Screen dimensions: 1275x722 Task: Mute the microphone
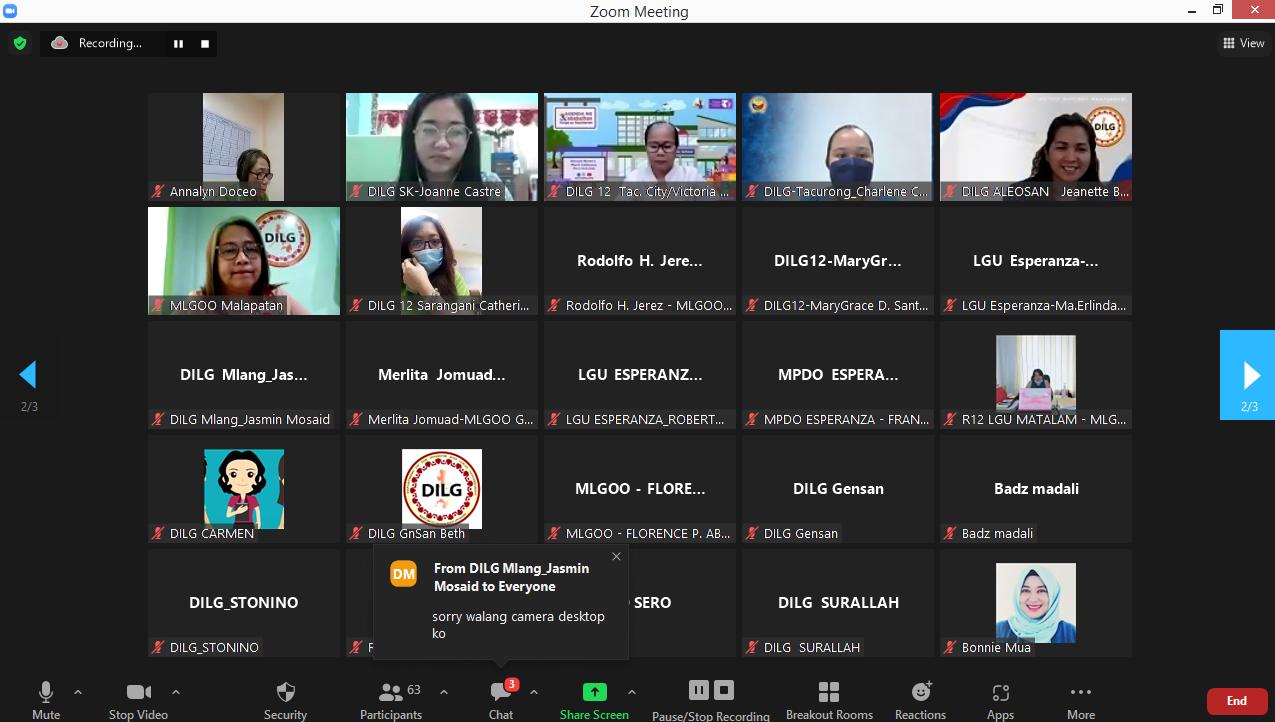point(46,699)
